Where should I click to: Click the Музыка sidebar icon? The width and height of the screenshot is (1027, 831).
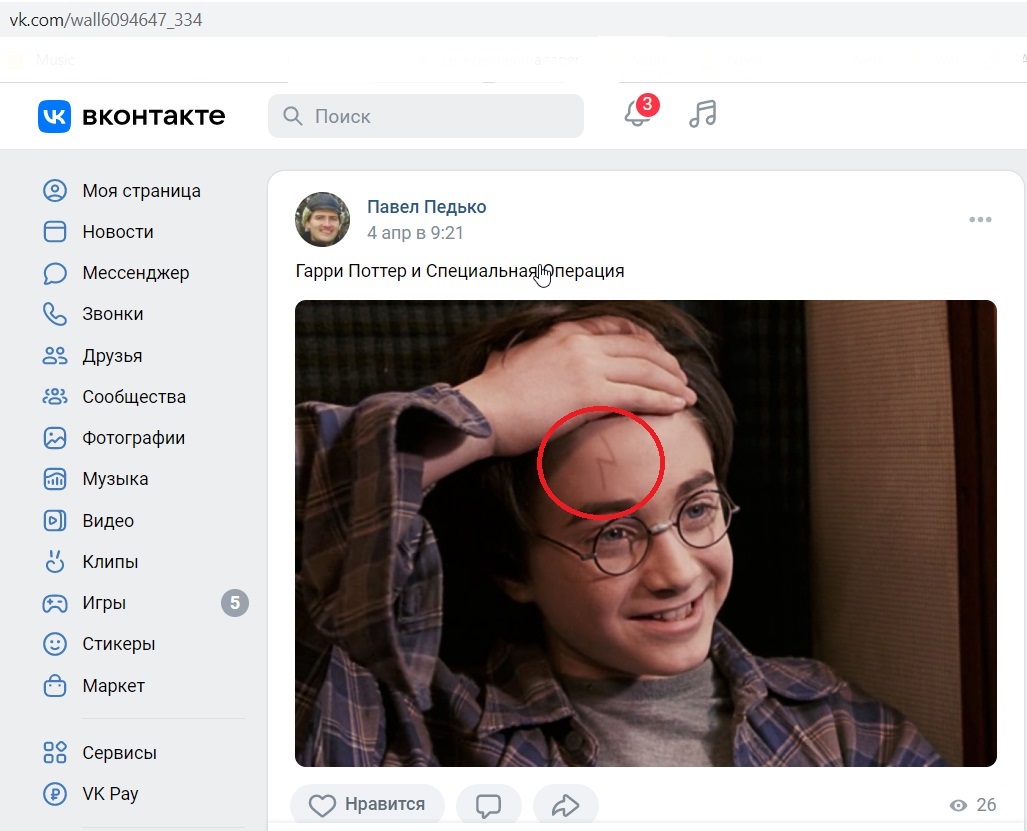coord(55,479)
